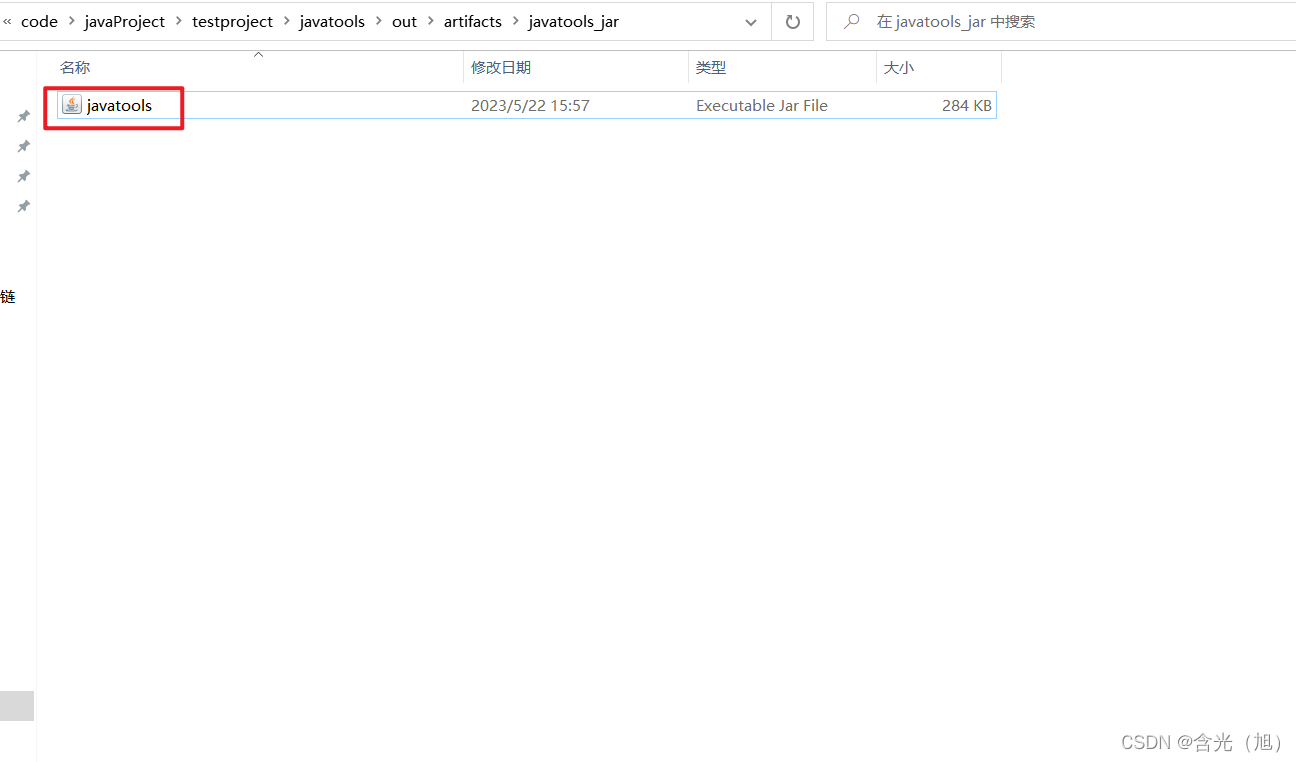Open the javaProject breadcrumb folder
Screen dimensions: 1296x762
124,21
